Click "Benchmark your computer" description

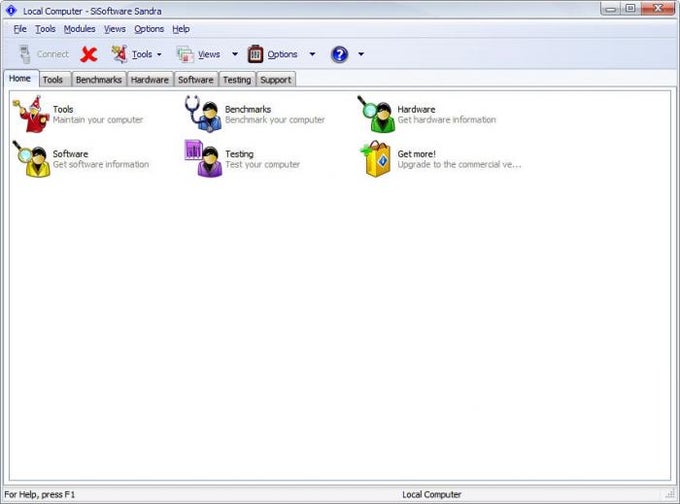click(x=275, y=120)
